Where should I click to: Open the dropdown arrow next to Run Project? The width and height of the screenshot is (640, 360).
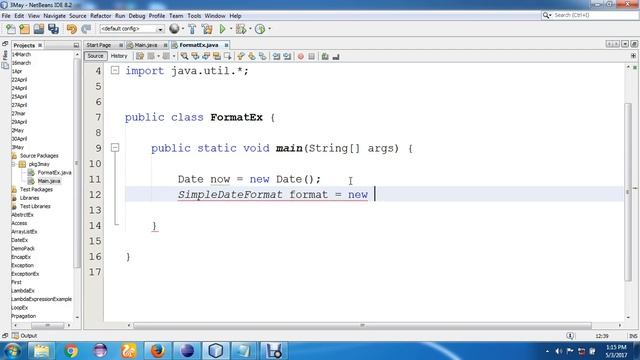pos(231,29)
